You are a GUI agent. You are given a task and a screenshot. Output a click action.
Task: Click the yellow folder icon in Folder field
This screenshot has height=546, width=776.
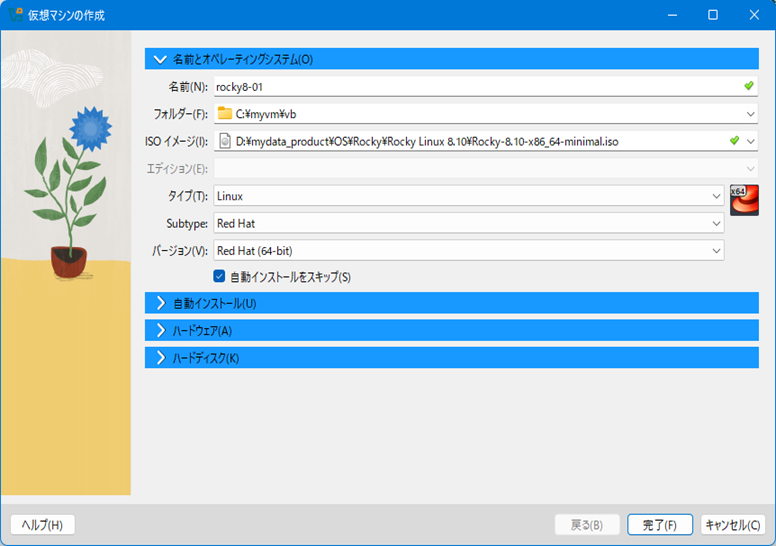pos(225,113)
